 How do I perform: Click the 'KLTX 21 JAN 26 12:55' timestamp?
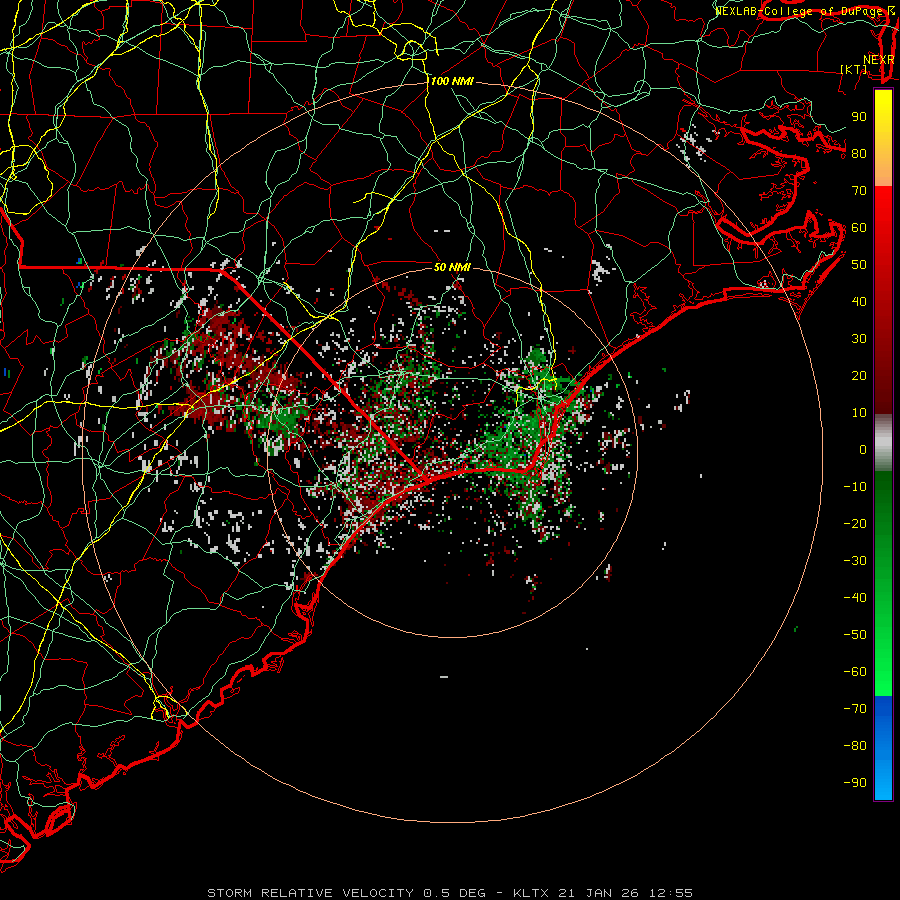click(x=603, y=893)
